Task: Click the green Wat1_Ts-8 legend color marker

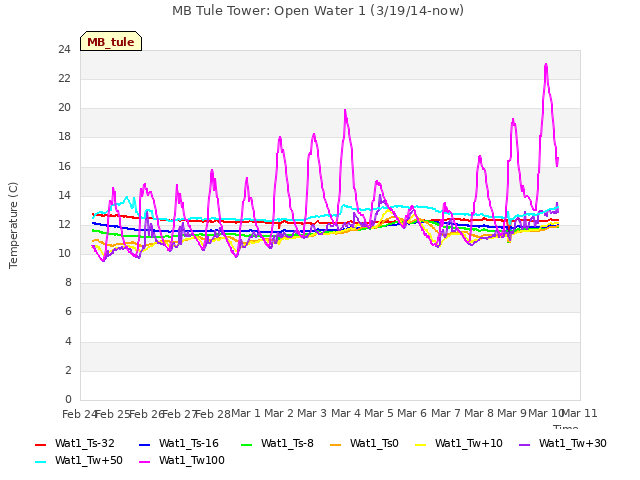Action: click(247, 444)
